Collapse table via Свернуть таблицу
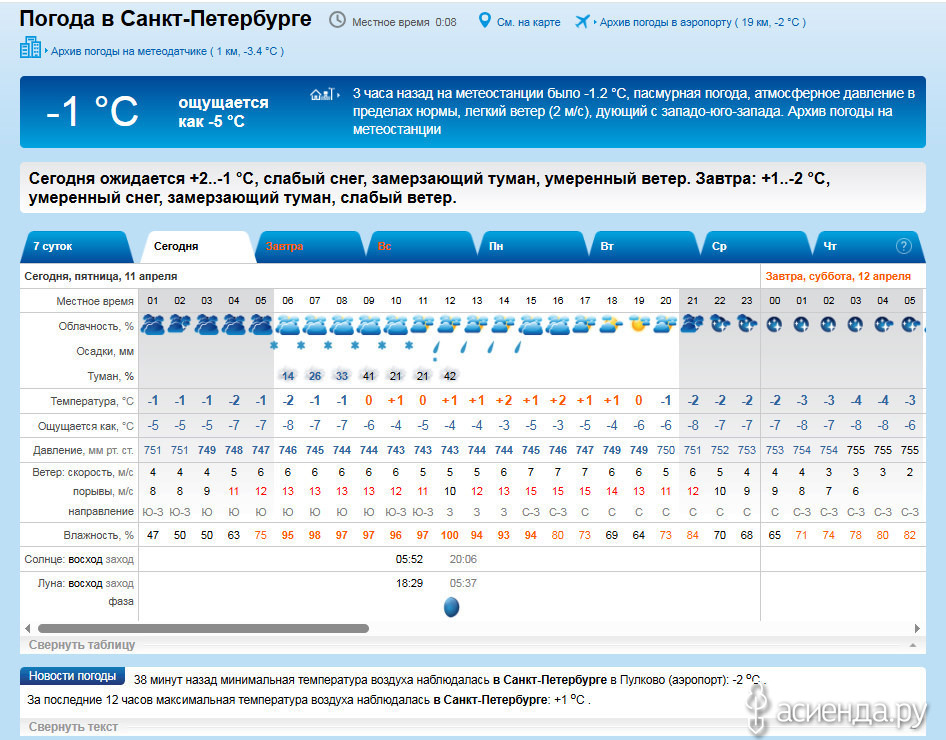 click(x=82, y=645)
